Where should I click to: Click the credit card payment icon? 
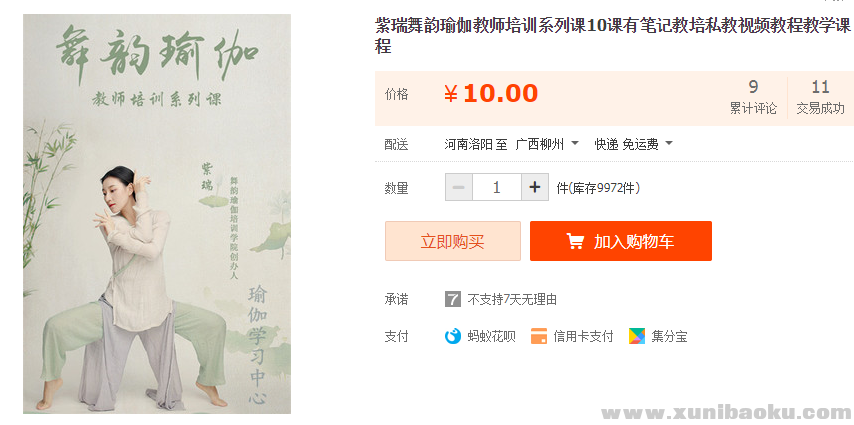(539, 336)
